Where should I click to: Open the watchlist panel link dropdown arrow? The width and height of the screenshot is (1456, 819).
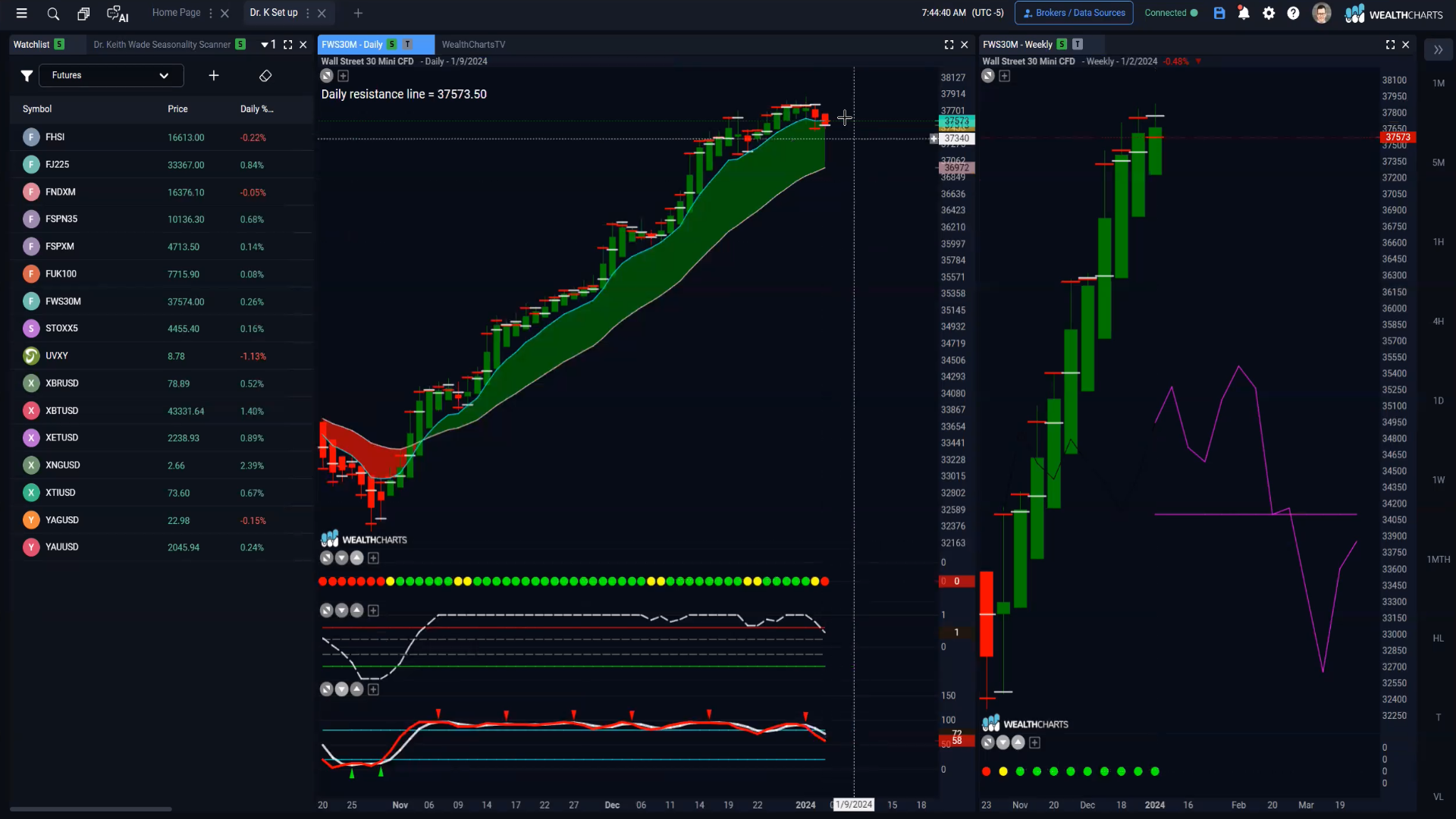(x=265, y=45)
